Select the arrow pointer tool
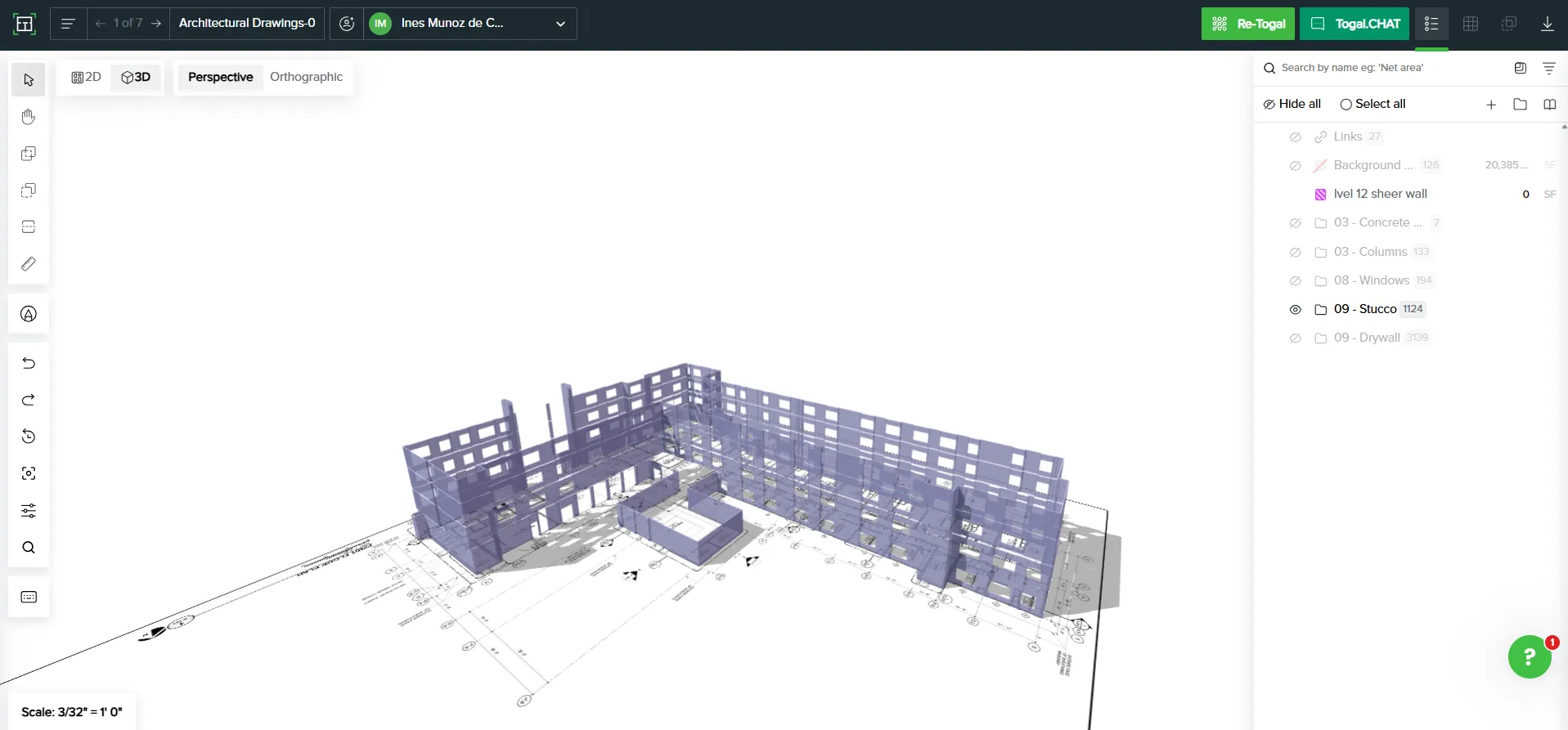1568x730 pixels. [29, 80]
